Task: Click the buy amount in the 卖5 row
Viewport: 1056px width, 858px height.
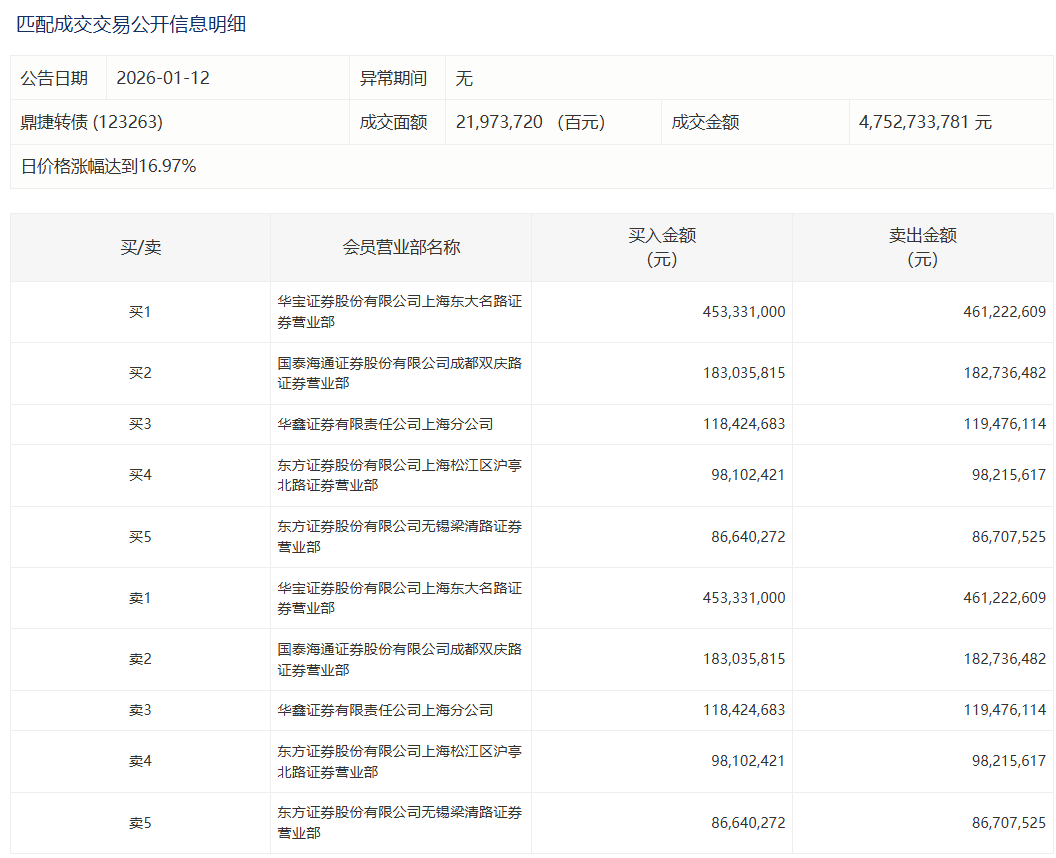Action: coord(735,823)
